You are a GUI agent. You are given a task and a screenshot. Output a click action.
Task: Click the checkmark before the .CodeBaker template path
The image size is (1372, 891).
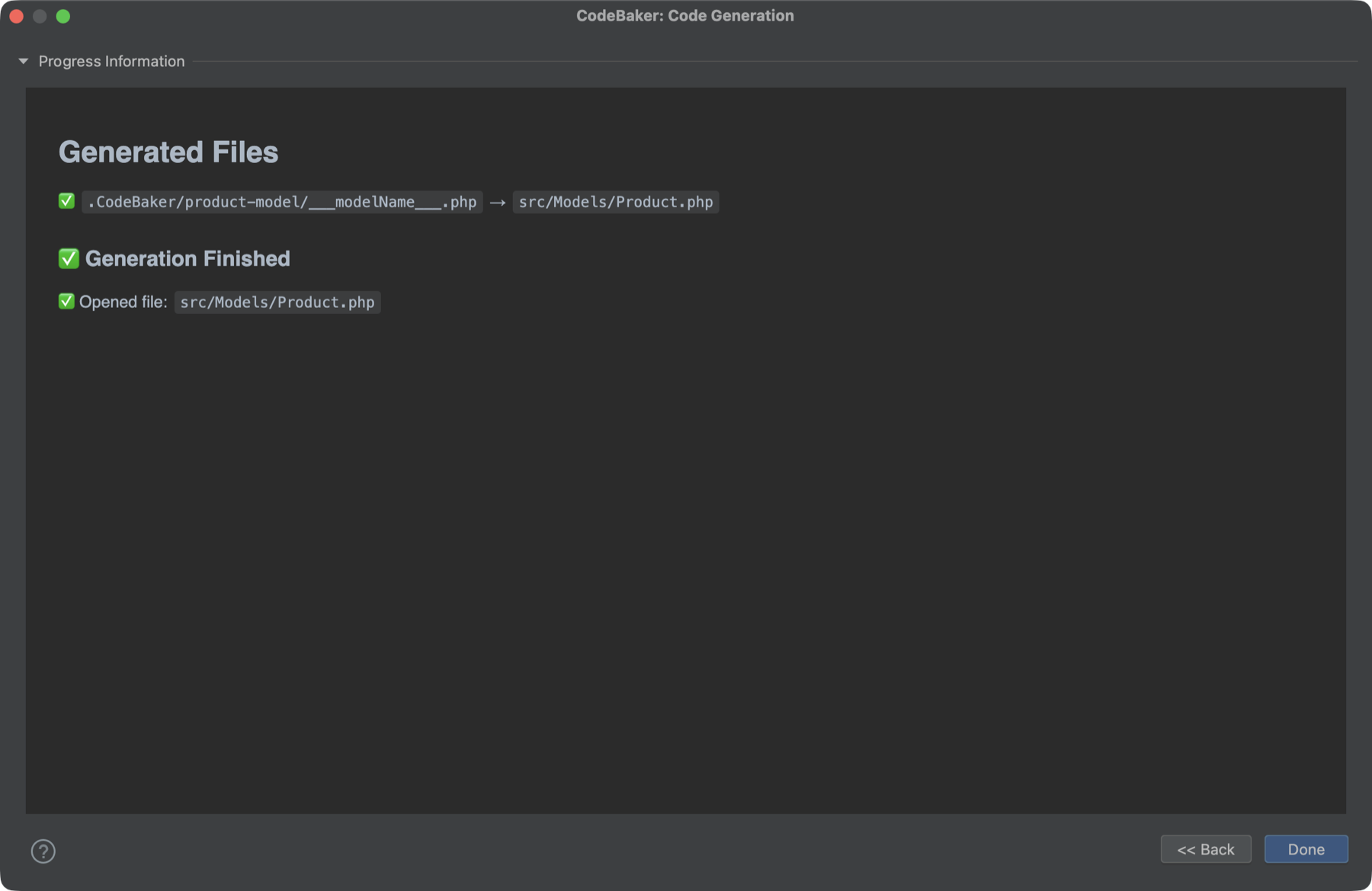click(x=66, y=200)
